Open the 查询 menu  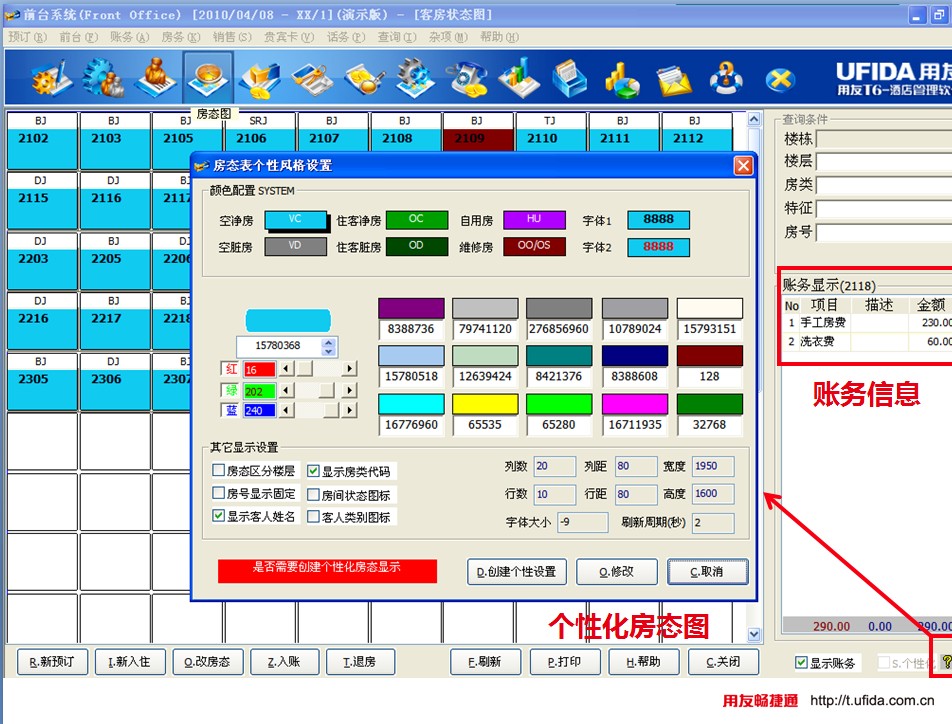(x=396, y=37)
